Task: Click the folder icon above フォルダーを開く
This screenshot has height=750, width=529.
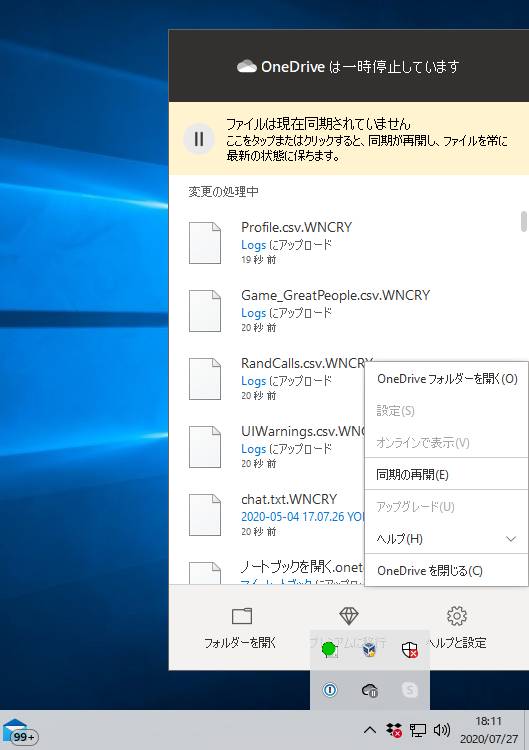Action: tap(242, 616)
